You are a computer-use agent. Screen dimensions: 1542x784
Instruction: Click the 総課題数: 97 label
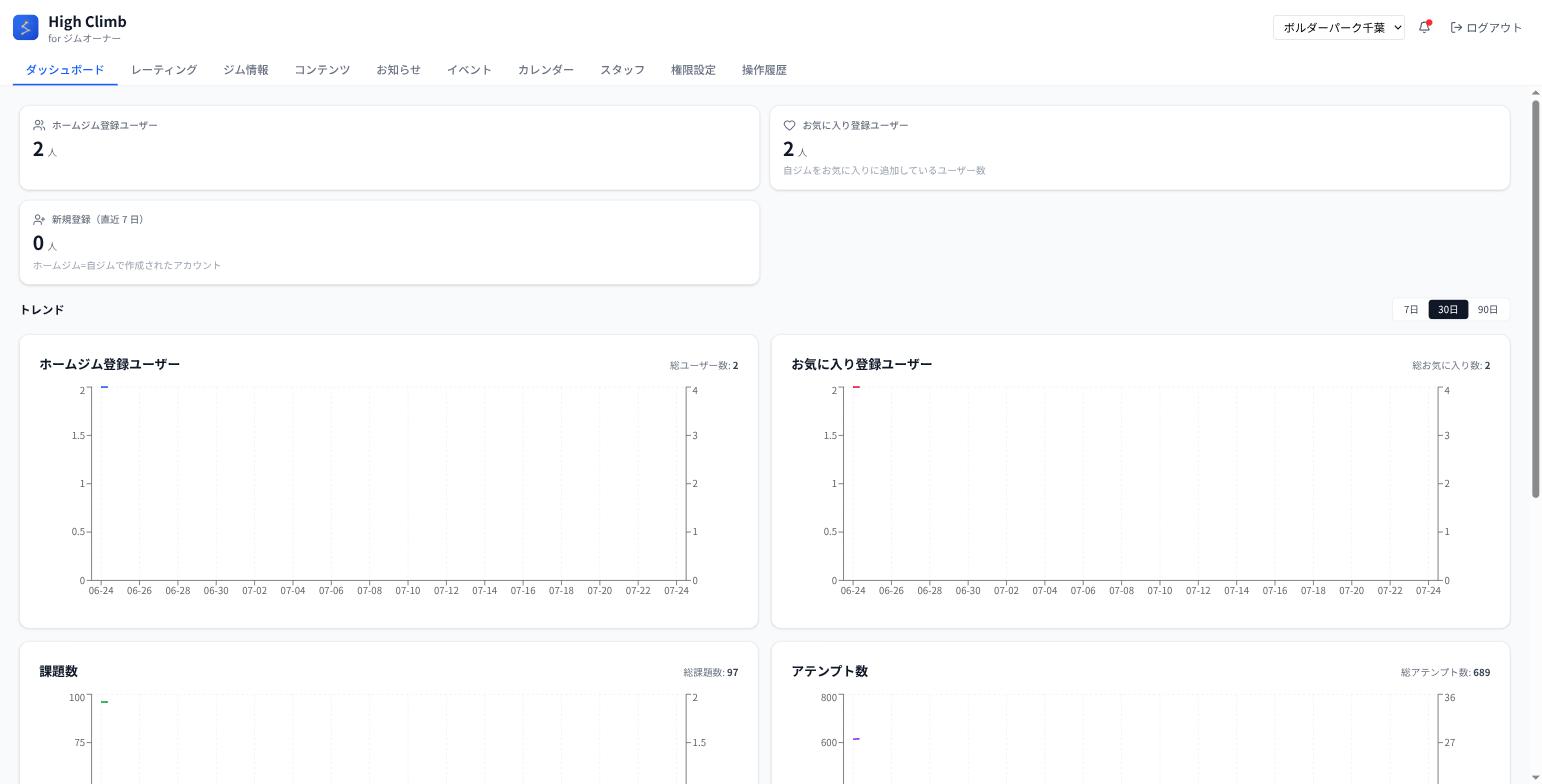point(711,672)
